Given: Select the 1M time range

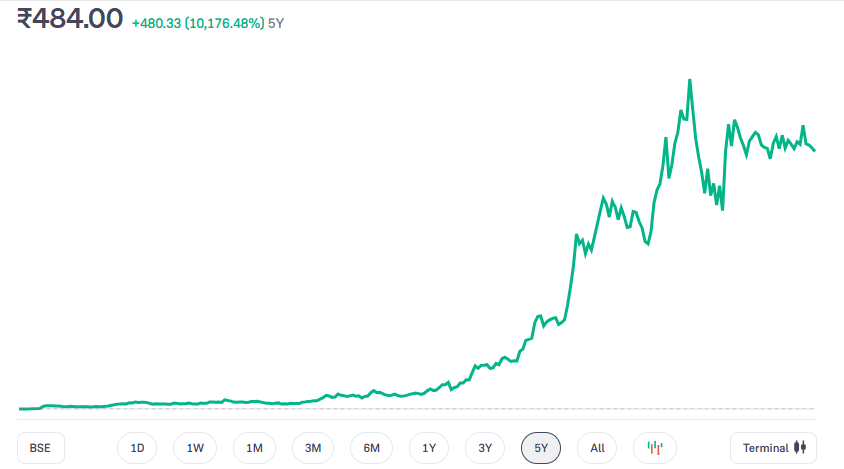Looking at the screenshot, I should (x=254, y=448).
